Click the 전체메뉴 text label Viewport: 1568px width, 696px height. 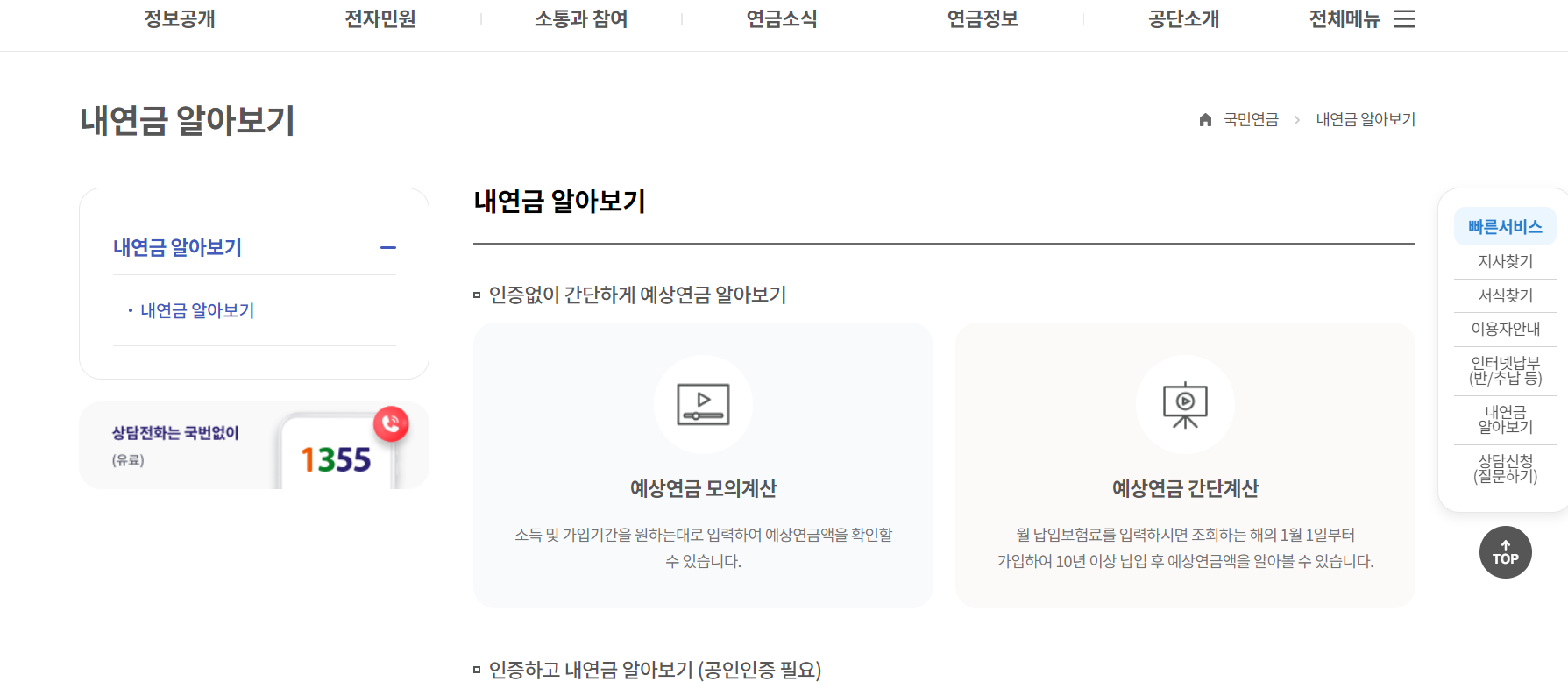tap(1345, 19)
